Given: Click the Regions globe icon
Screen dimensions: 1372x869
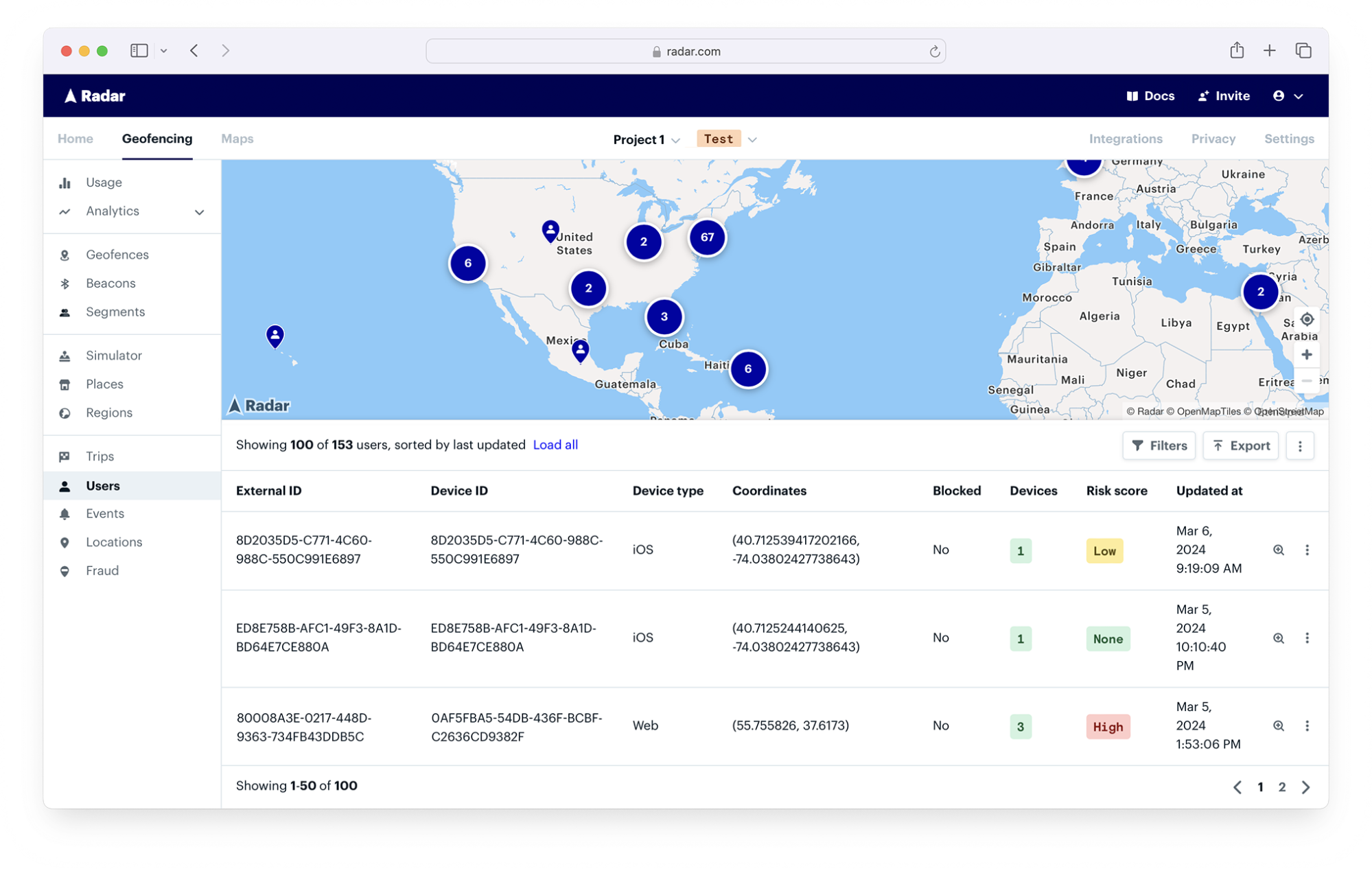Looking at the screenshot, I should pos(65,413).
